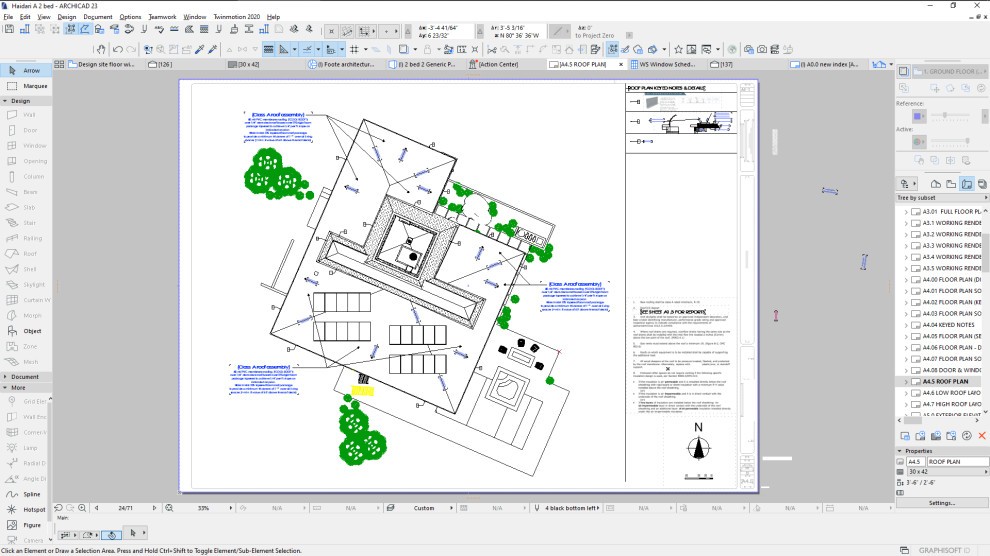The height and width of the screenshot is (556, 990).
Task: Select A4.04 KEYED NOTES layout
Action: click(x=948, y=325)
